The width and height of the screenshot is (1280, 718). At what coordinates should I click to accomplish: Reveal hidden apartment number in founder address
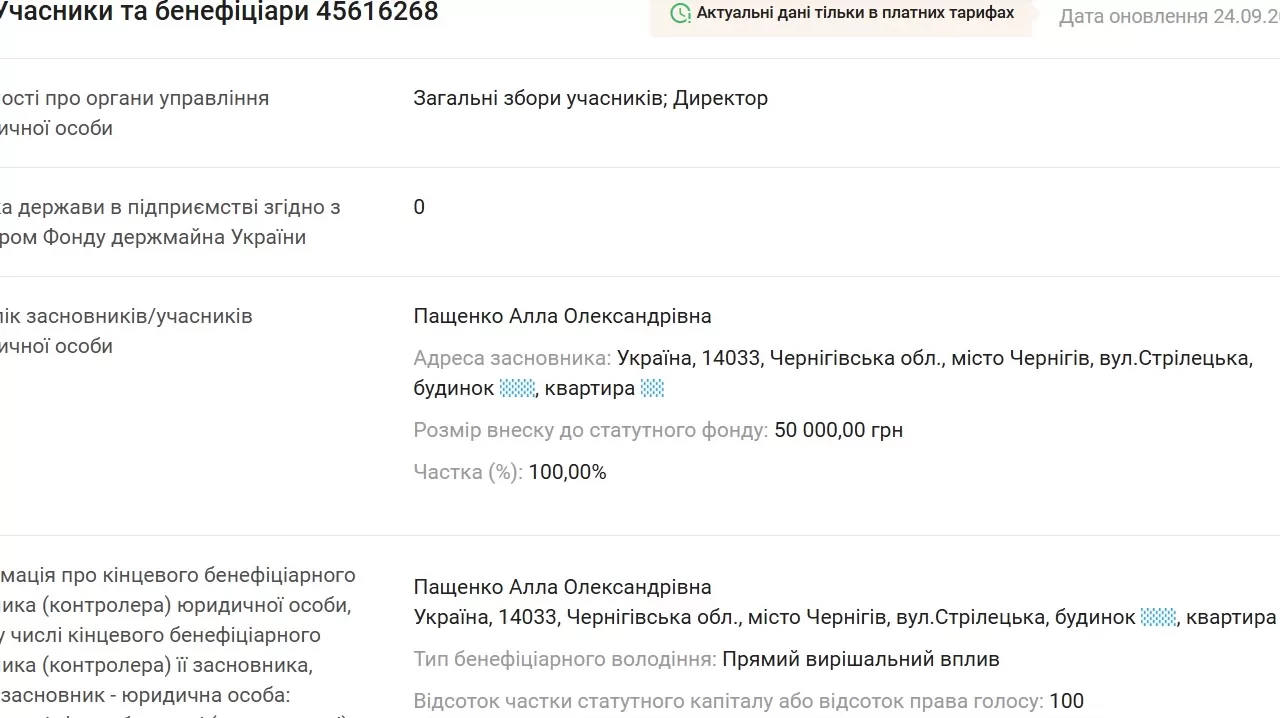(x=652, y=388)
